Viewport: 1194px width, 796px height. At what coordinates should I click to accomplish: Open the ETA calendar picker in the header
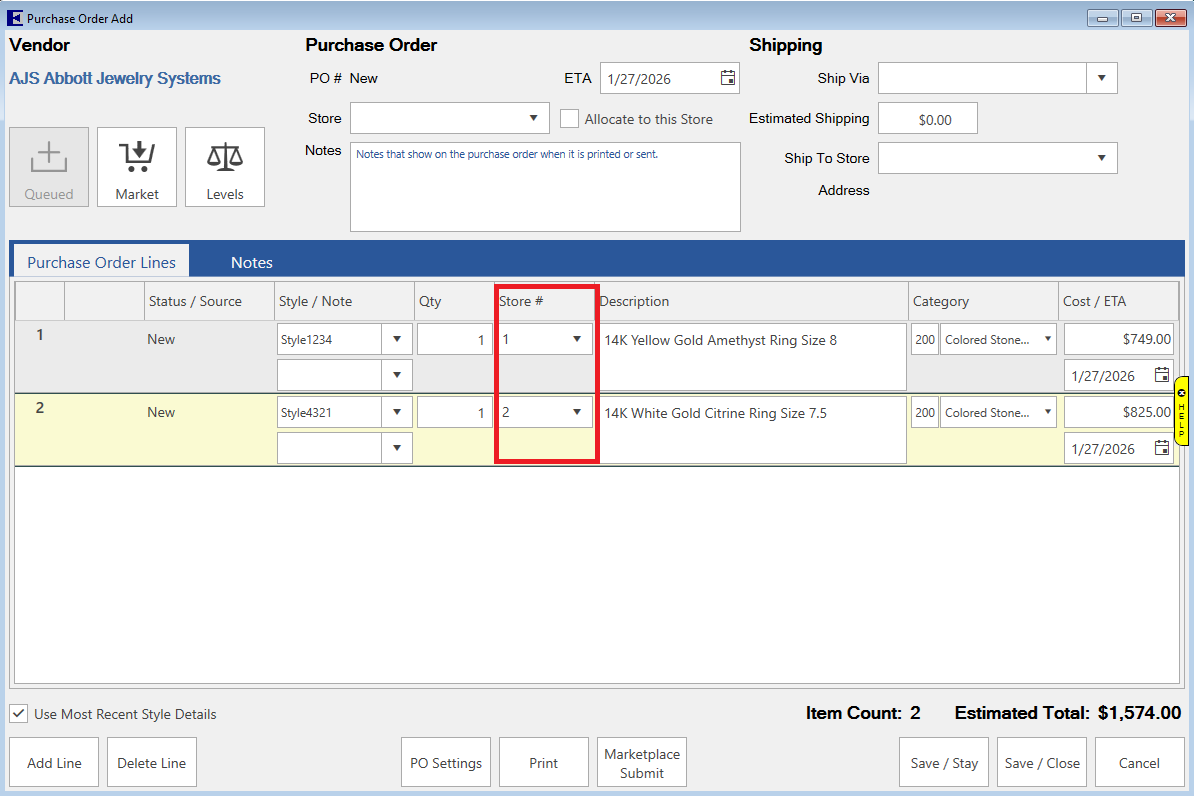click(x=727, y=78)
